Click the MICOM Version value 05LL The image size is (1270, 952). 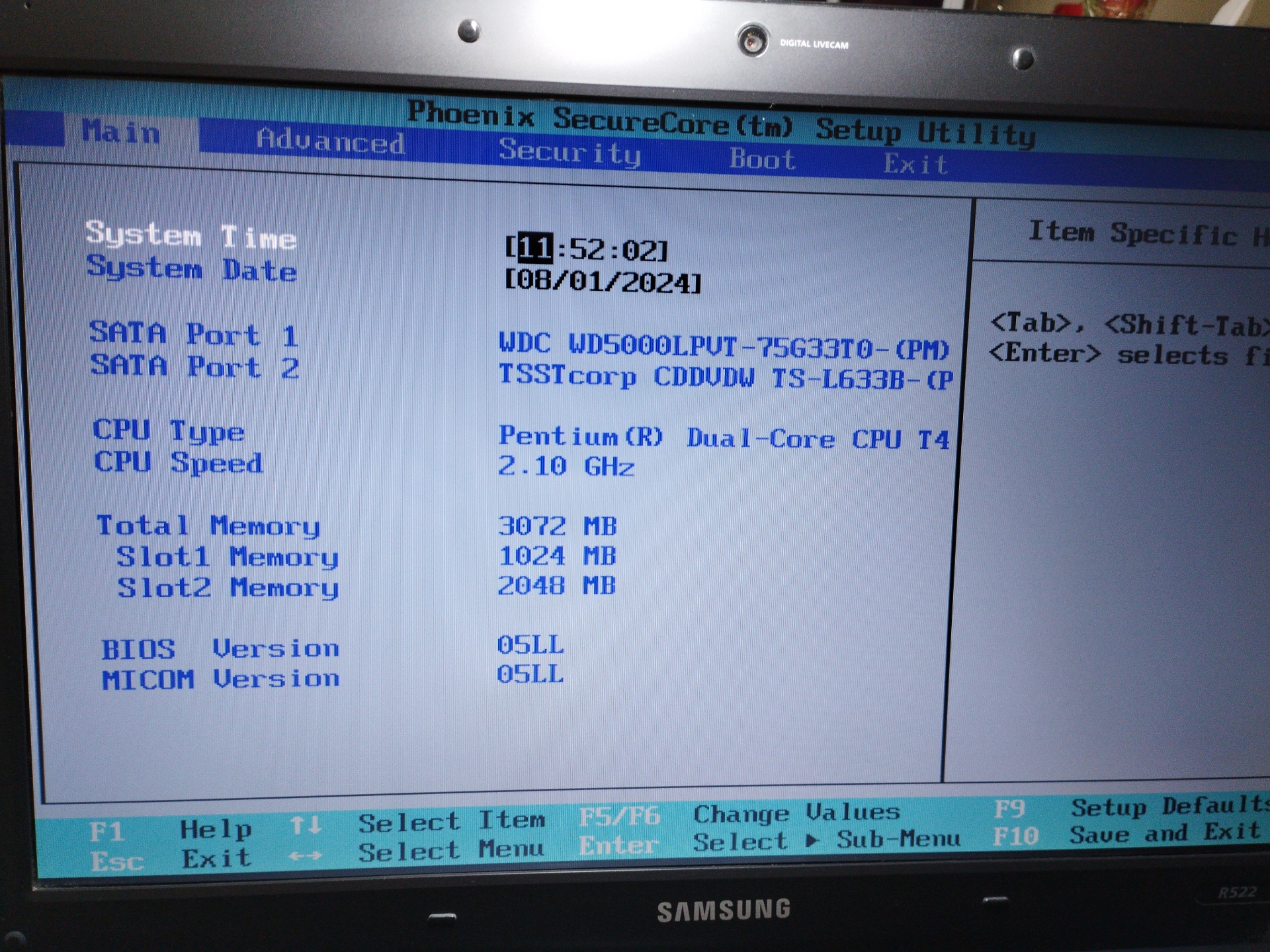click(x=530, y=674)
